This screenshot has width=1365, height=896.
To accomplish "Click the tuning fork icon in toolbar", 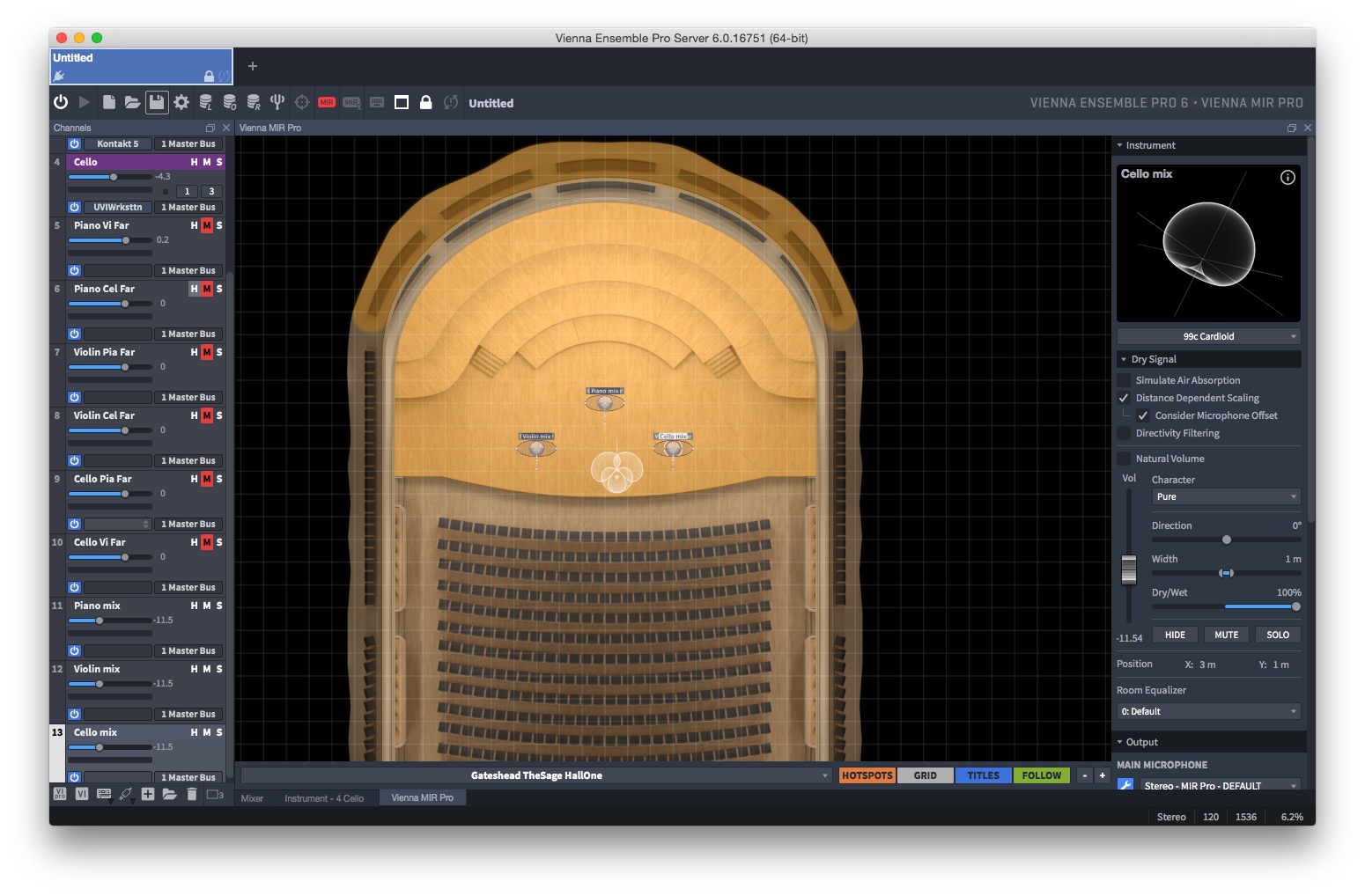I will coord(277,102).
